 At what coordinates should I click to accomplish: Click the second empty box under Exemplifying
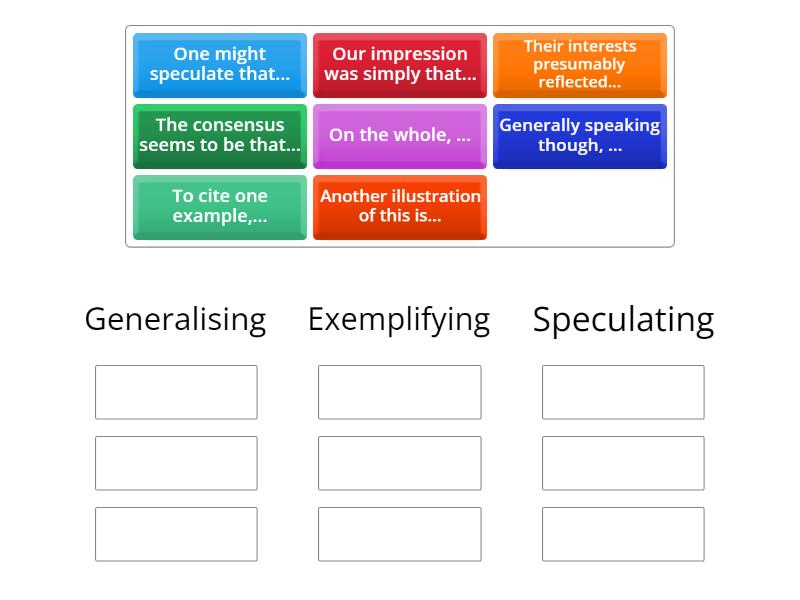(x=400, y=463)
